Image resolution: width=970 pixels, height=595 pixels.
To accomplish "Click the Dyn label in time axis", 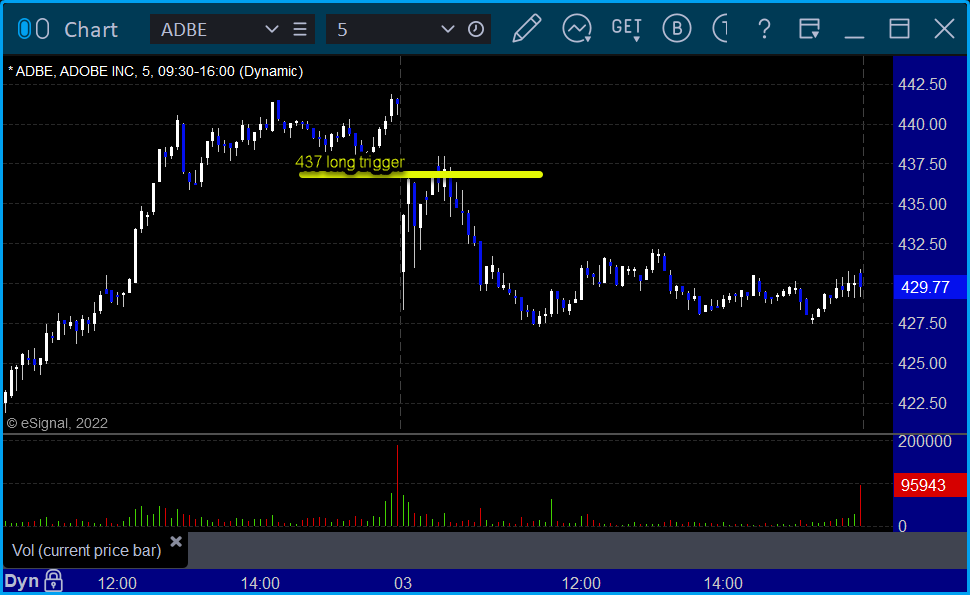I will [22, 581].
